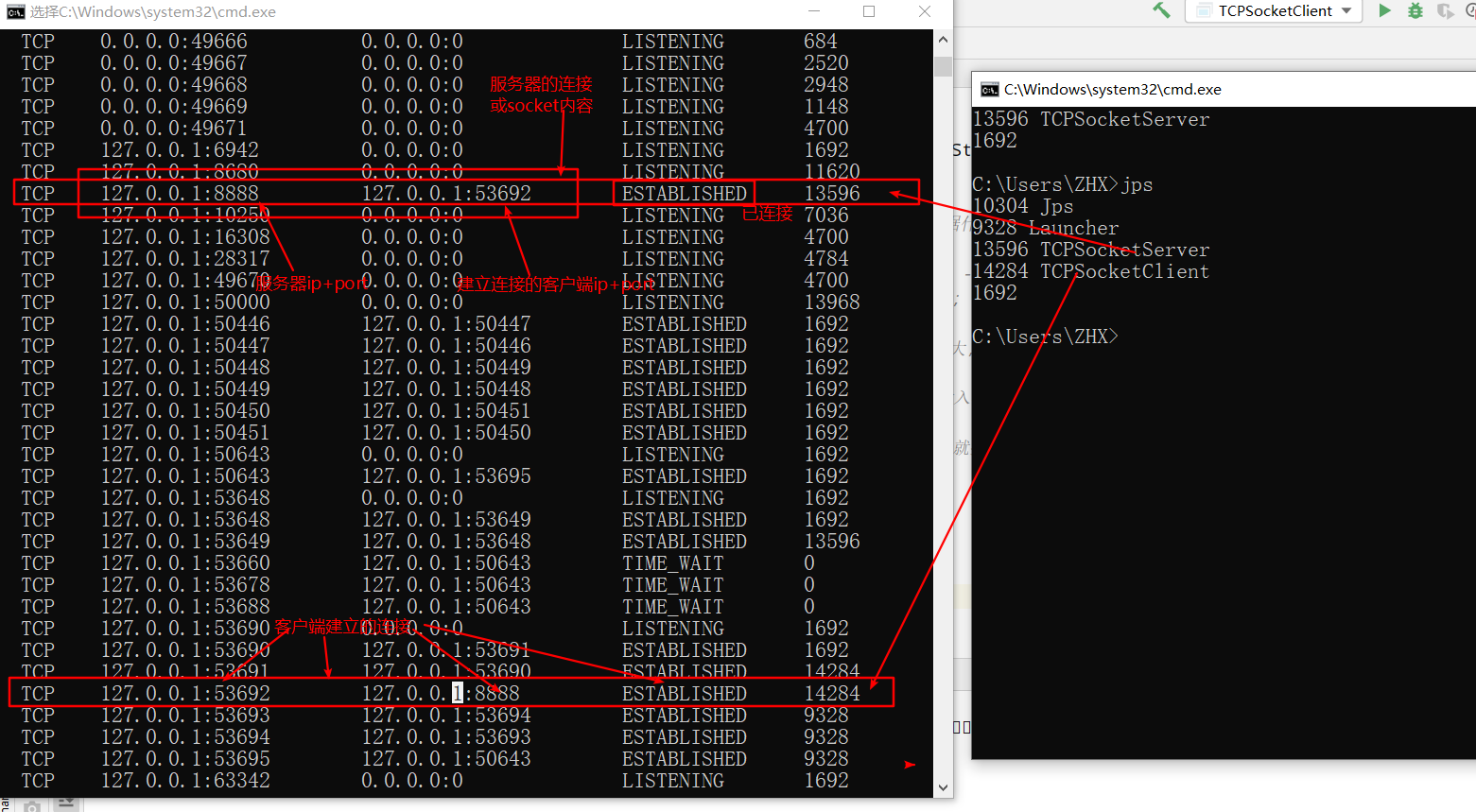Click PID value 2520
1476x812 pixels.
(826, 63)
